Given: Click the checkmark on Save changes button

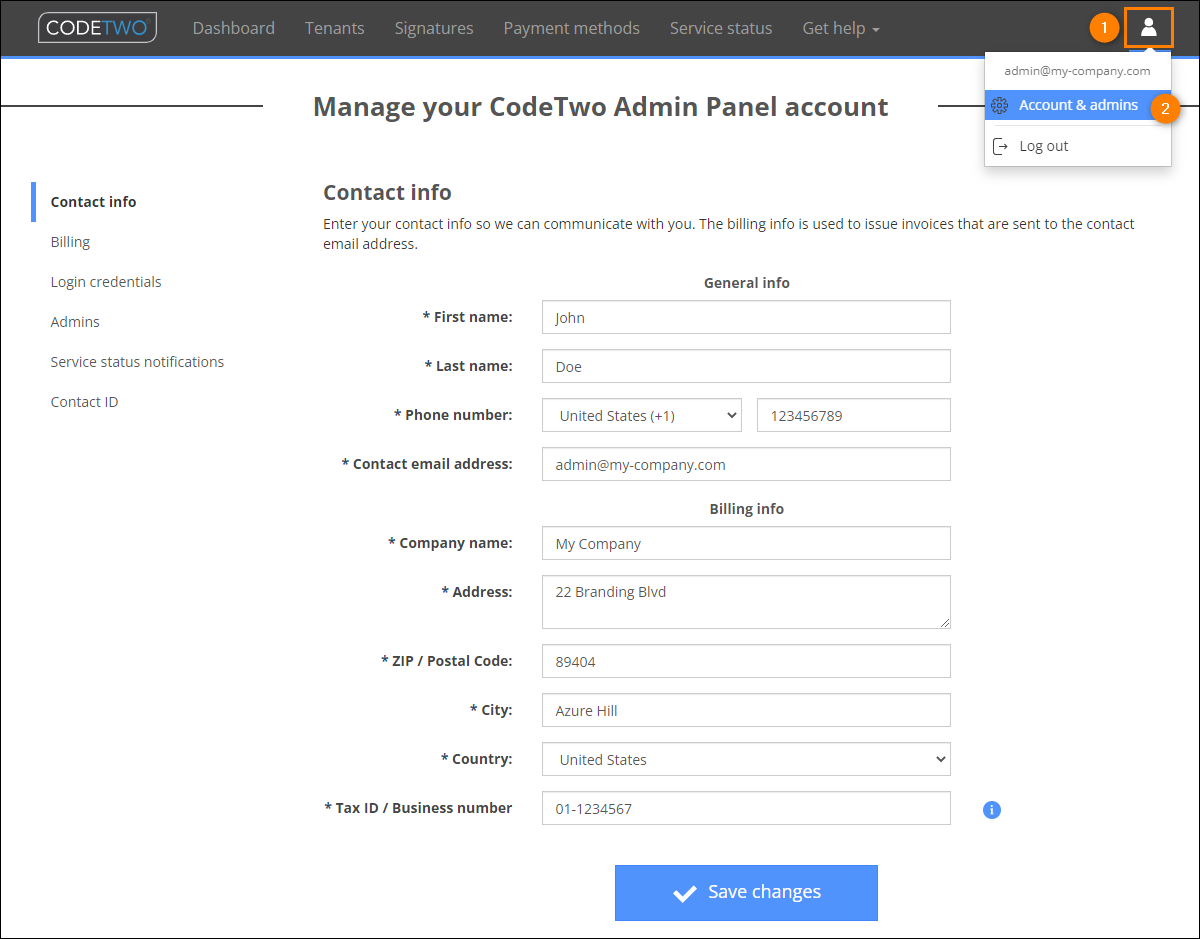Looking at the screenshot, I should point(685,892).
